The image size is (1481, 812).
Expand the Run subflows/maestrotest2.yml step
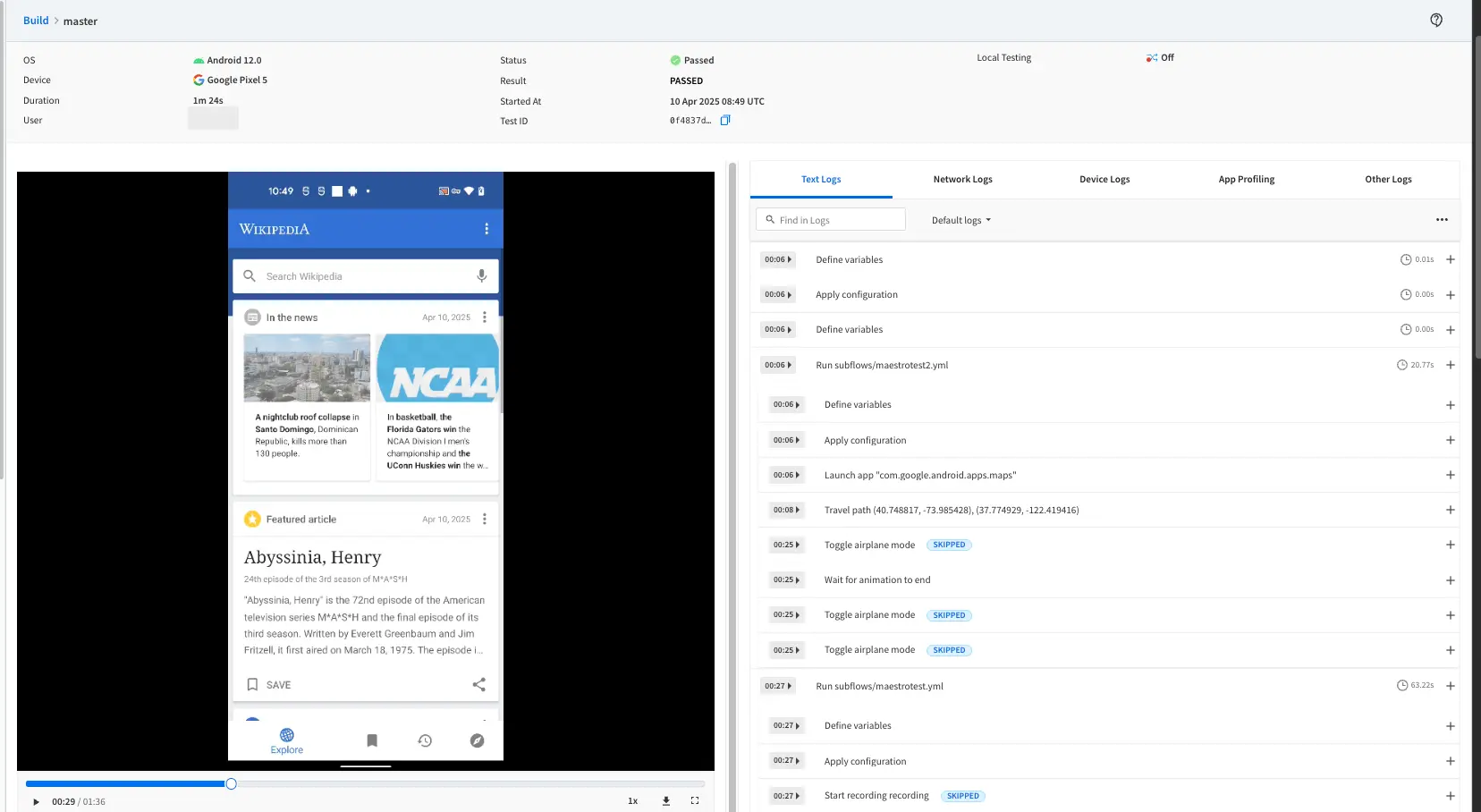pyautogui.click(x=1450, y=365)
